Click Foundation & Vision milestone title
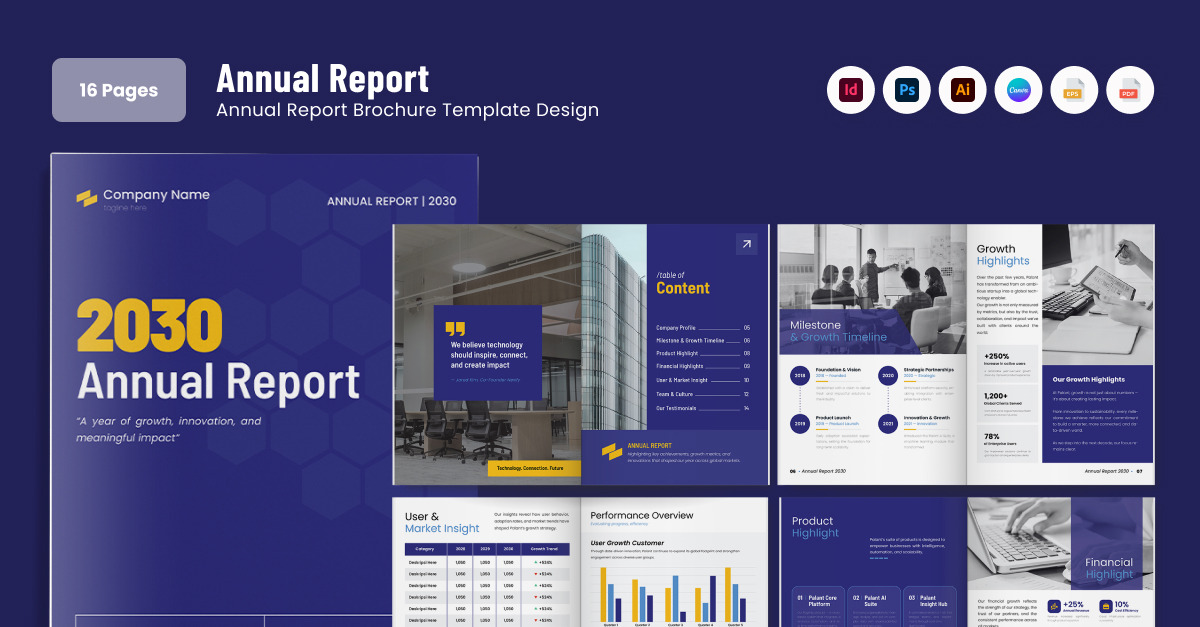 pyautogui.click(x=837, y=369)
